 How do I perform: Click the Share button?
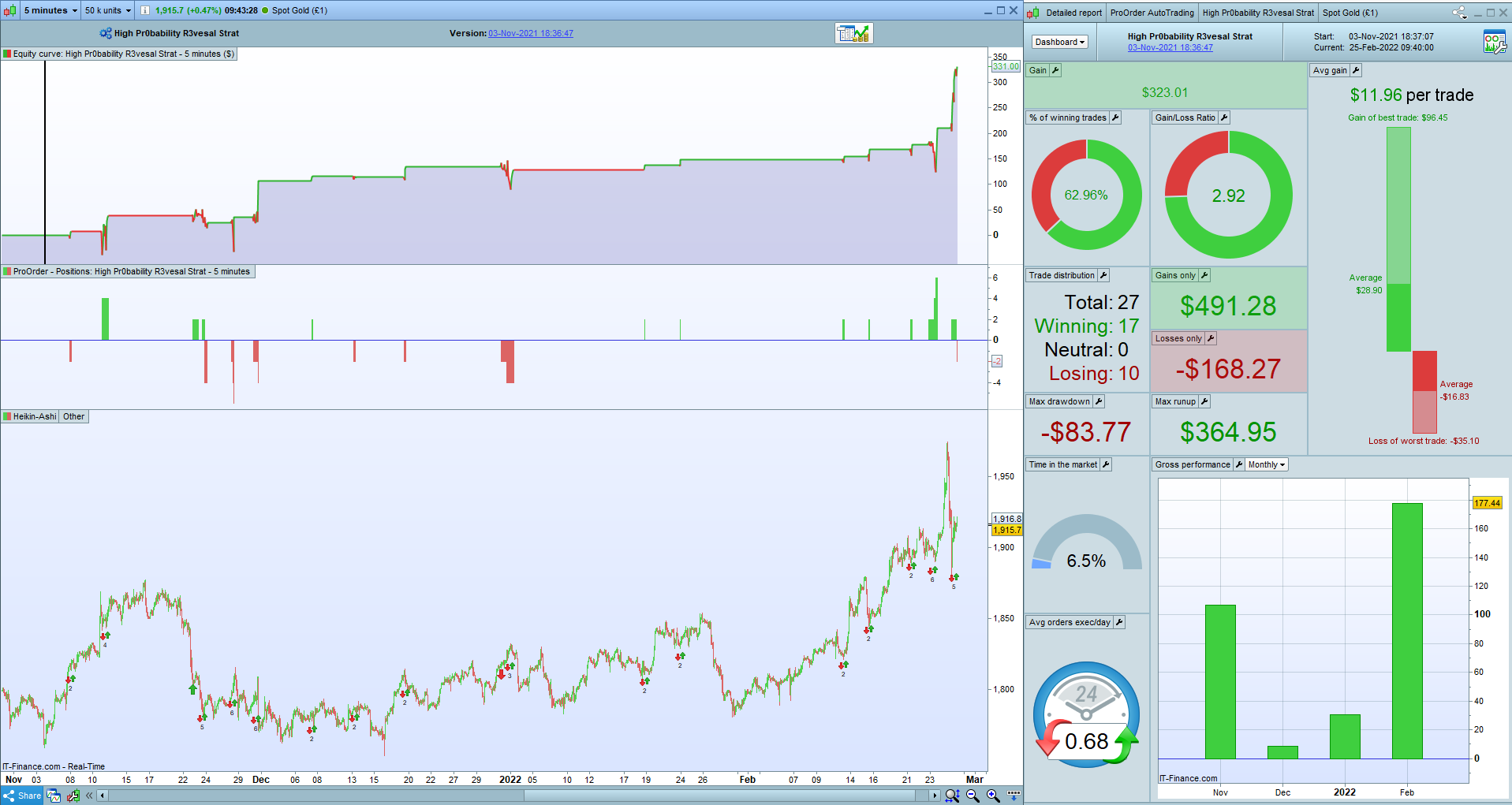tap(22, 796)
